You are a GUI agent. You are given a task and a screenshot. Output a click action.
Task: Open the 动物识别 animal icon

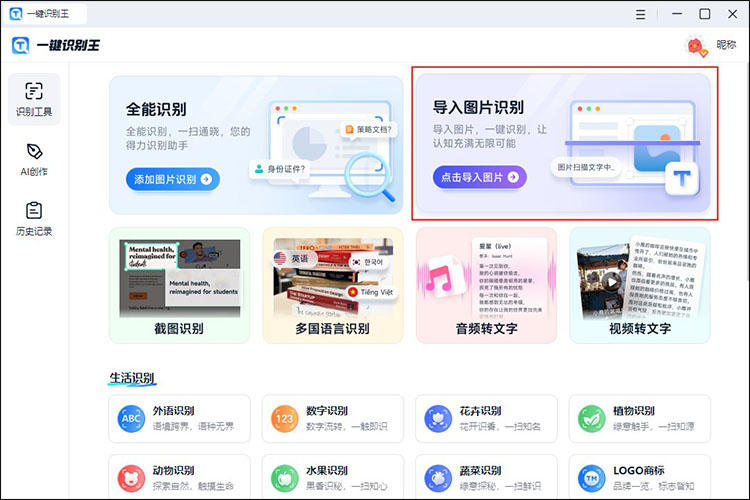click(x=131, y=477)
